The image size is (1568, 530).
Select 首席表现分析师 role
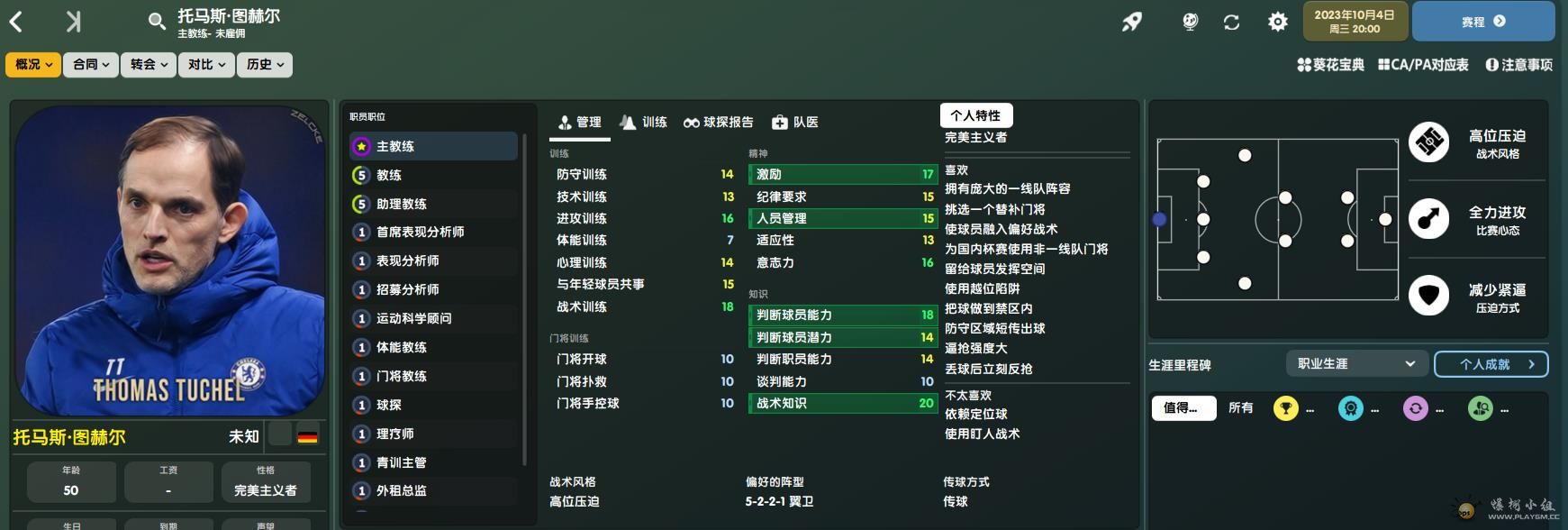[x=434, y=232]
